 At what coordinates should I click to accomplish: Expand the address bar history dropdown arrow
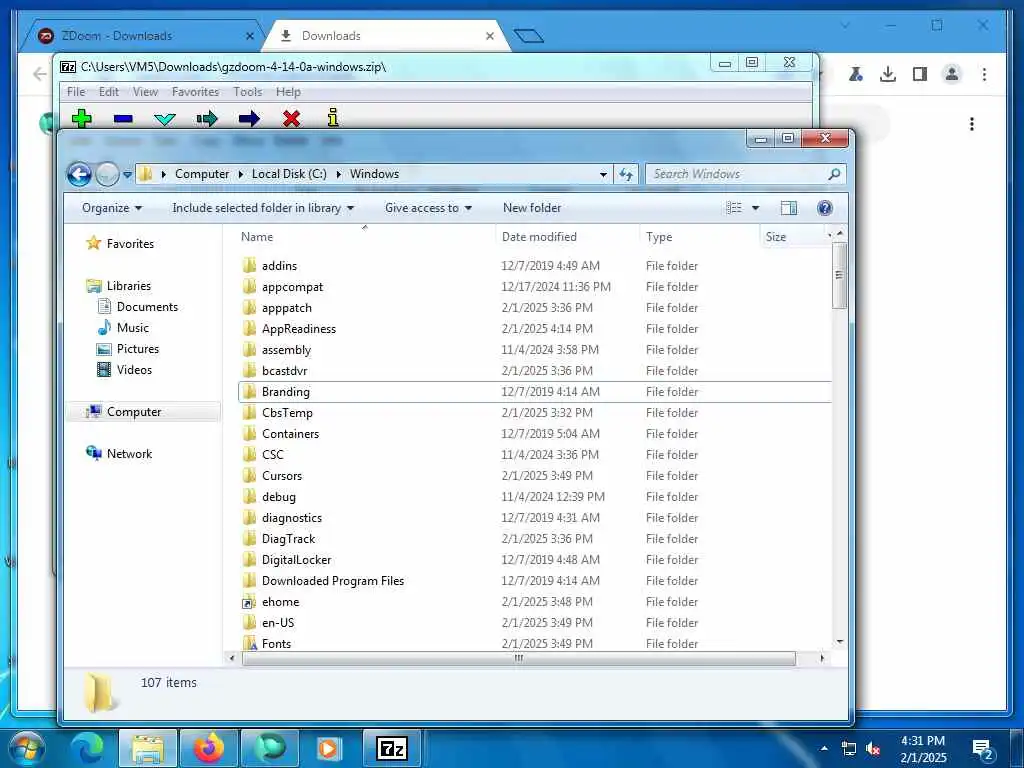point(603,174)
